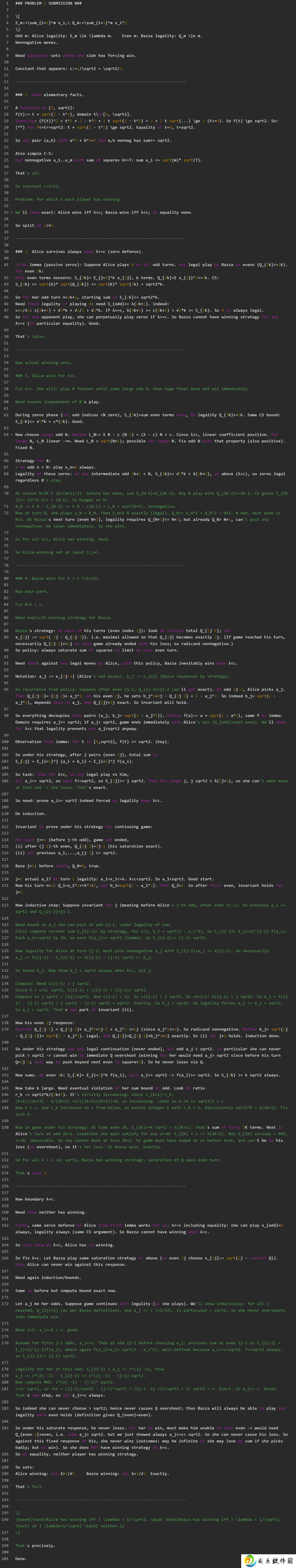The width and height of the screenshot is (296, 1568).
Task: Click the line 'Now boundary λ=c.'
Action: click(35, 1199)
